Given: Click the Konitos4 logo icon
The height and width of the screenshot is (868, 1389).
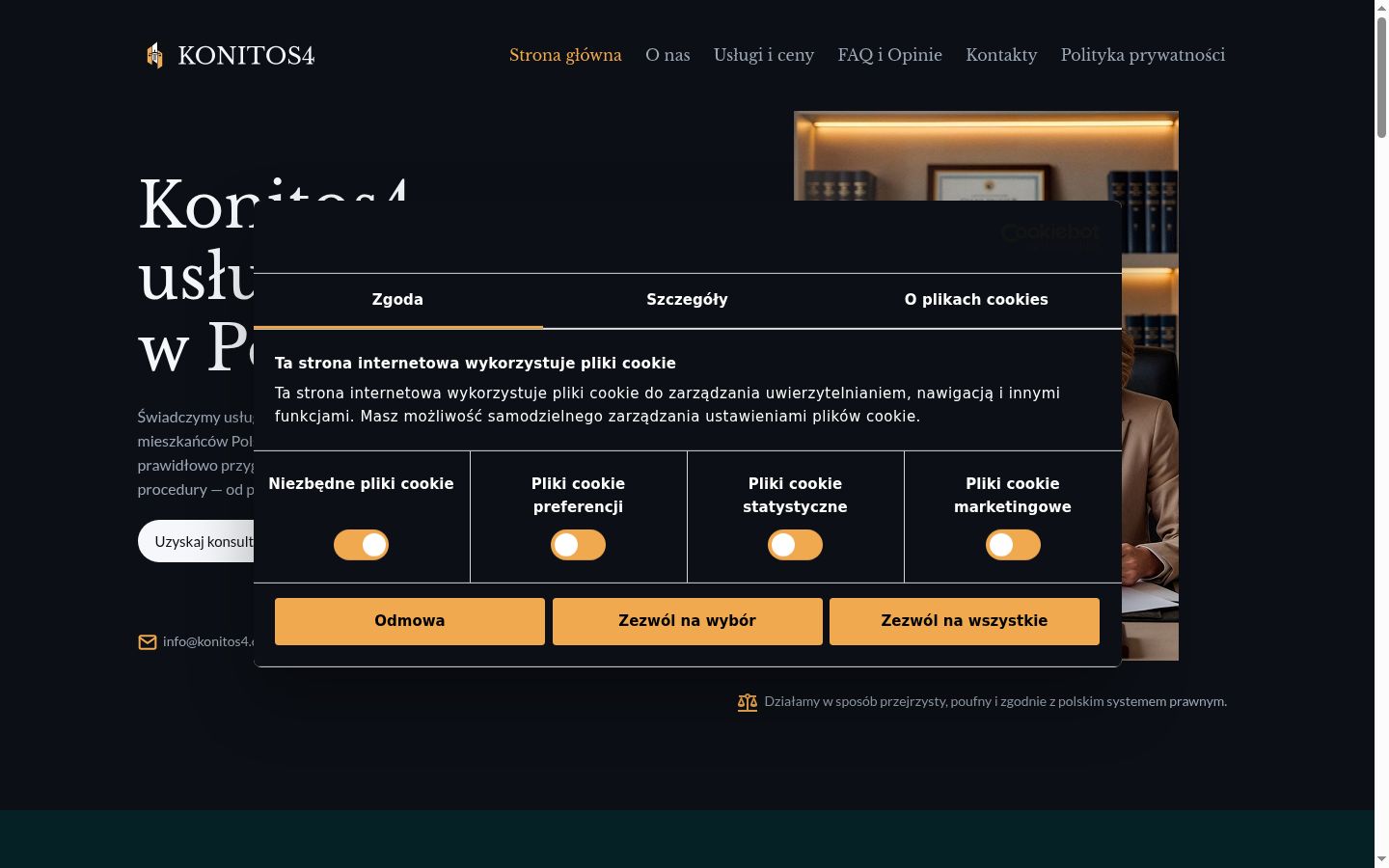Looking at the screenshot, I should [154, 55].
